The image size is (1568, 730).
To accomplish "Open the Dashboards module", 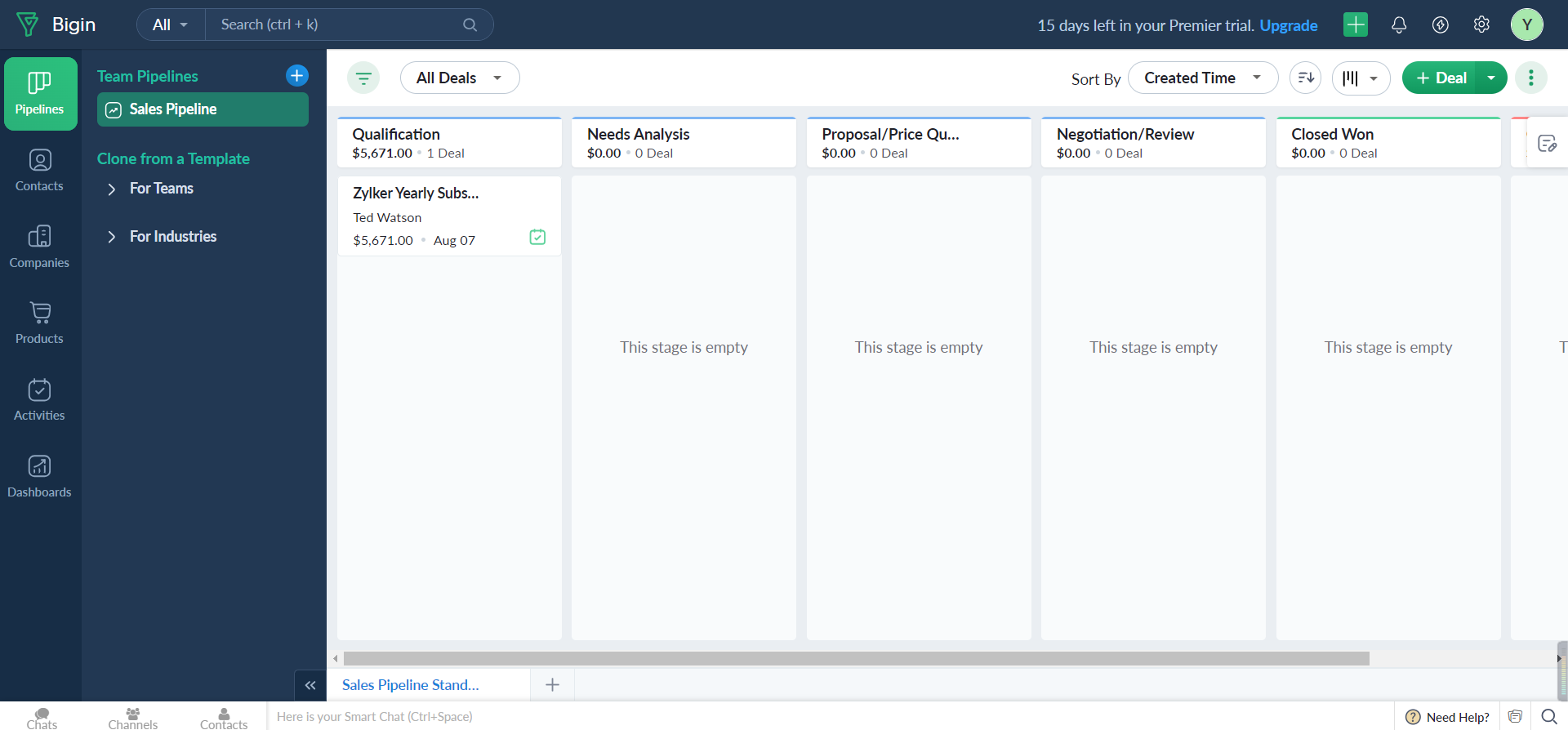I will coord(39,476).
